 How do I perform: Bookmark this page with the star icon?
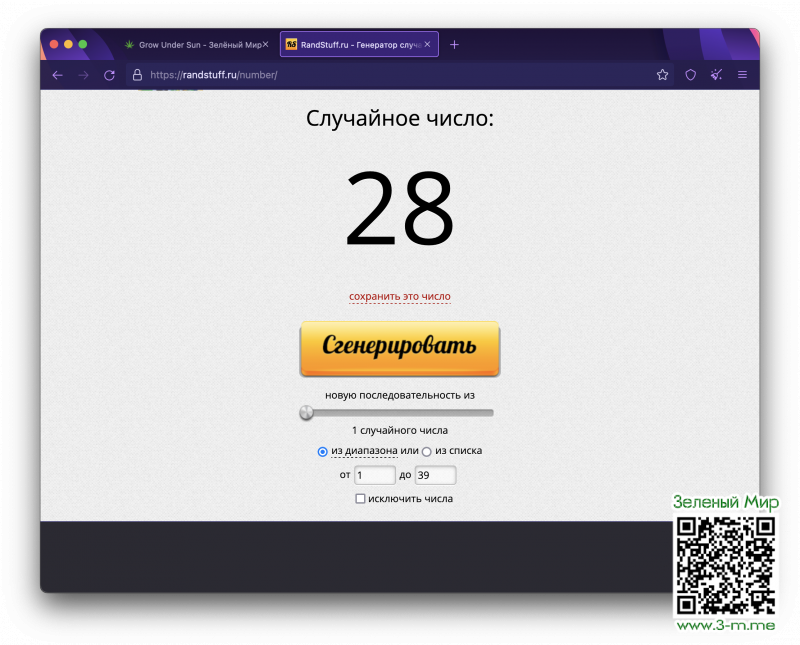(x=662, y=75)
